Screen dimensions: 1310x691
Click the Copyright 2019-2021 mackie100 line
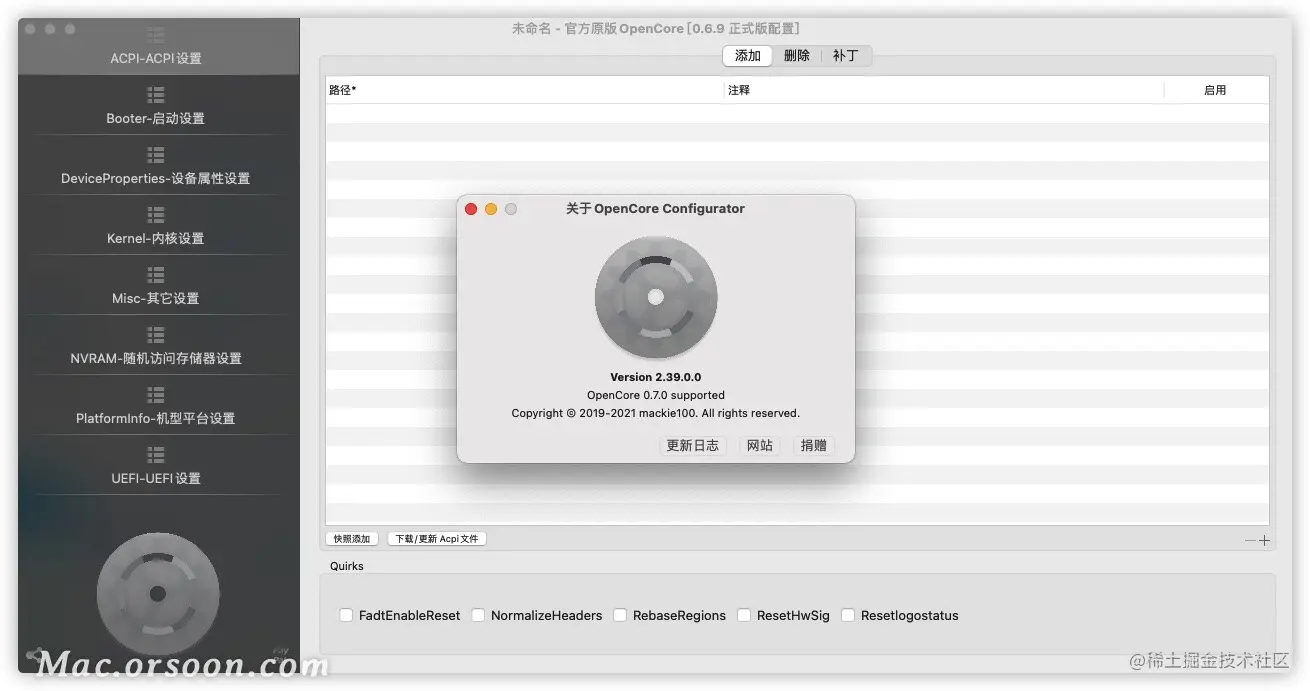656,413
